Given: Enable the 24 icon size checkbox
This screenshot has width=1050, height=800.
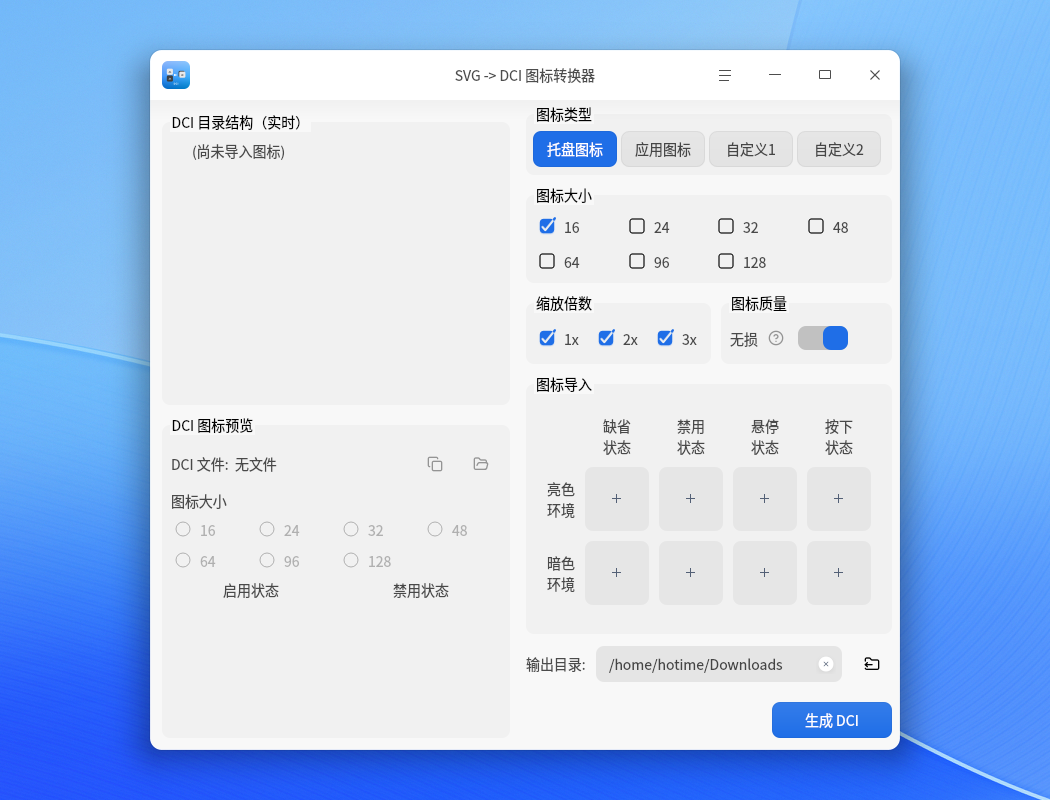Looking at the screenshot, I should 637,226.
